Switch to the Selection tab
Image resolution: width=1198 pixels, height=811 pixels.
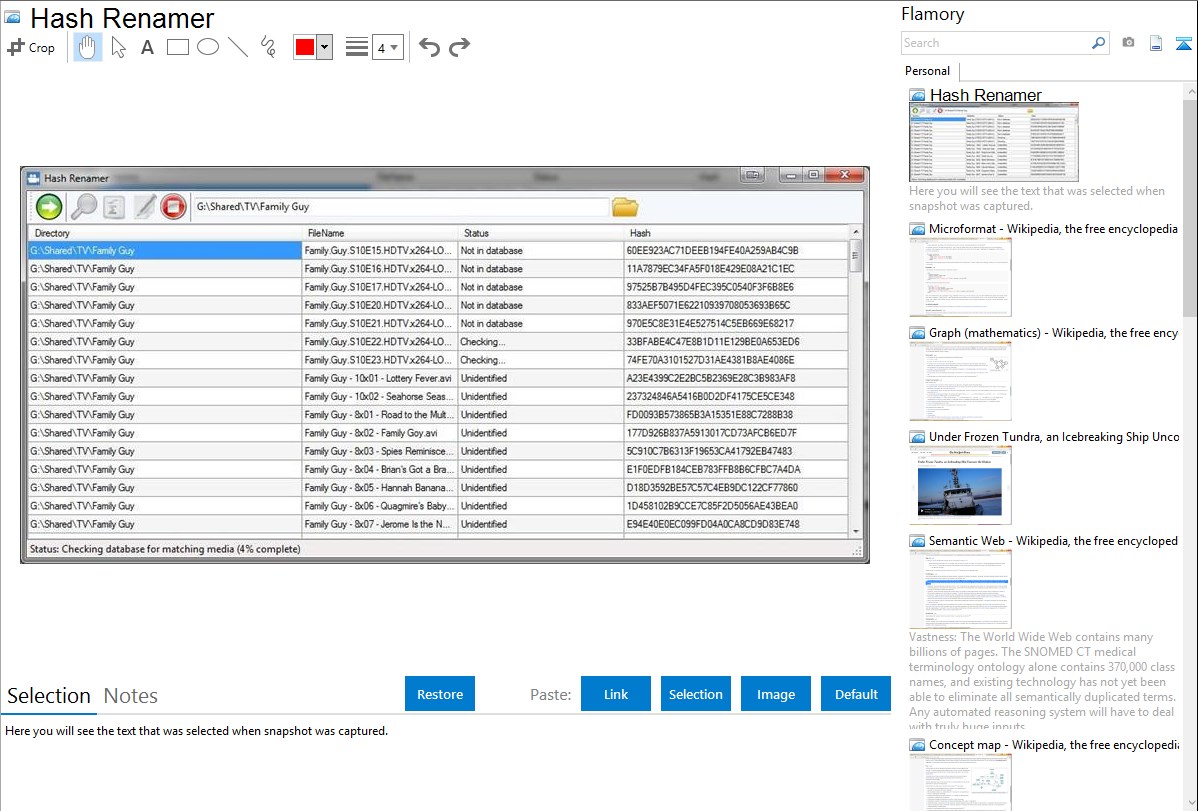[x=49, y=696]
